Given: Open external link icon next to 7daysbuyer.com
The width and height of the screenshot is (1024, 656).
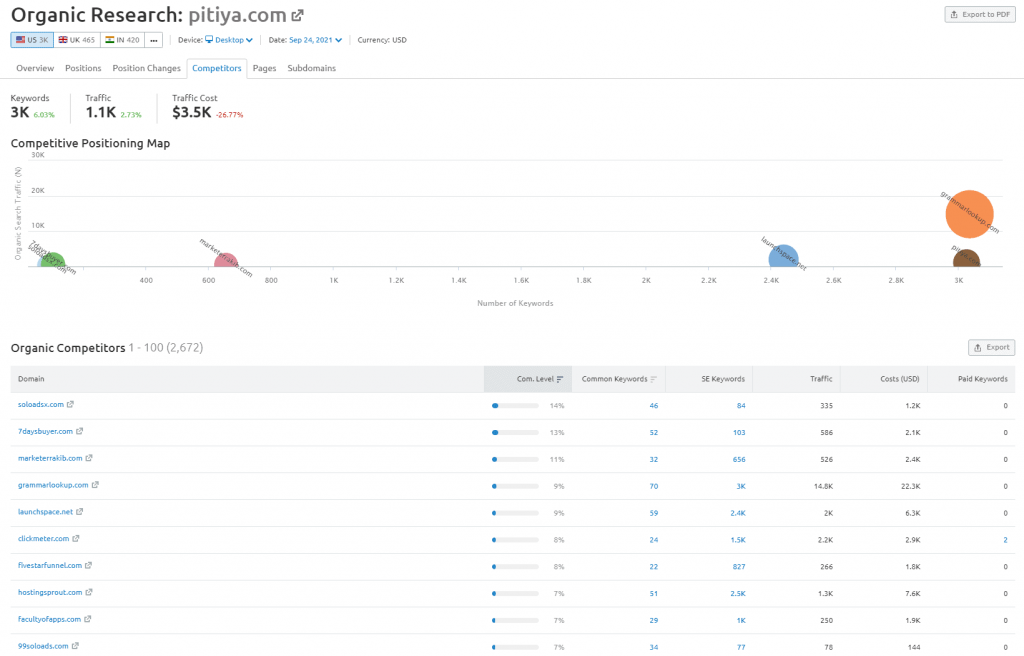Looking at the screenshot, I should [80, 431].
